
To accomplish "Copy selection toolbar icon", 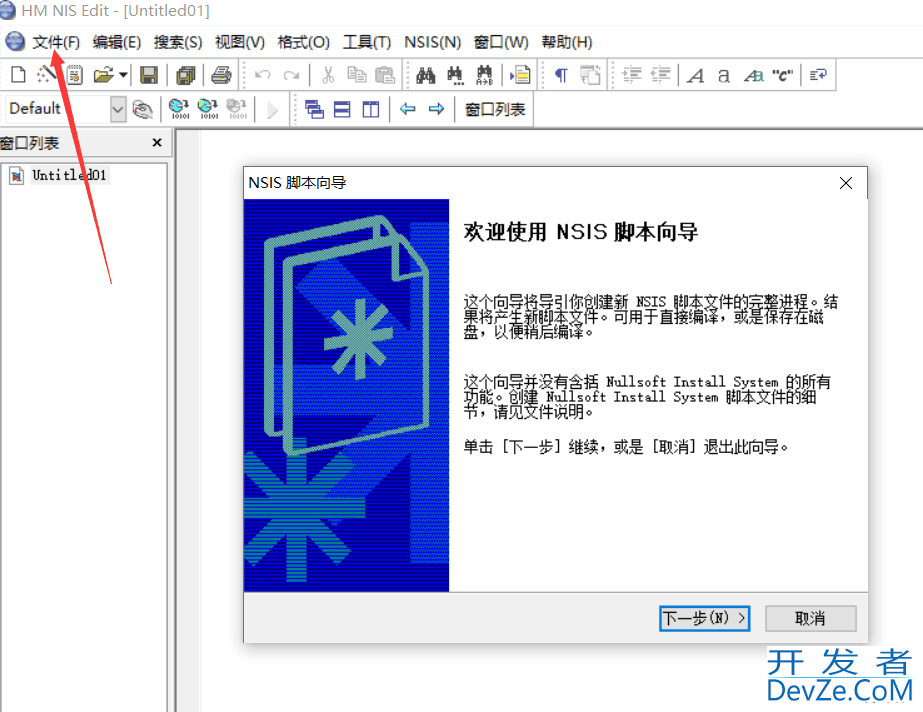I will pyautogui.click(x=357, y=75).
